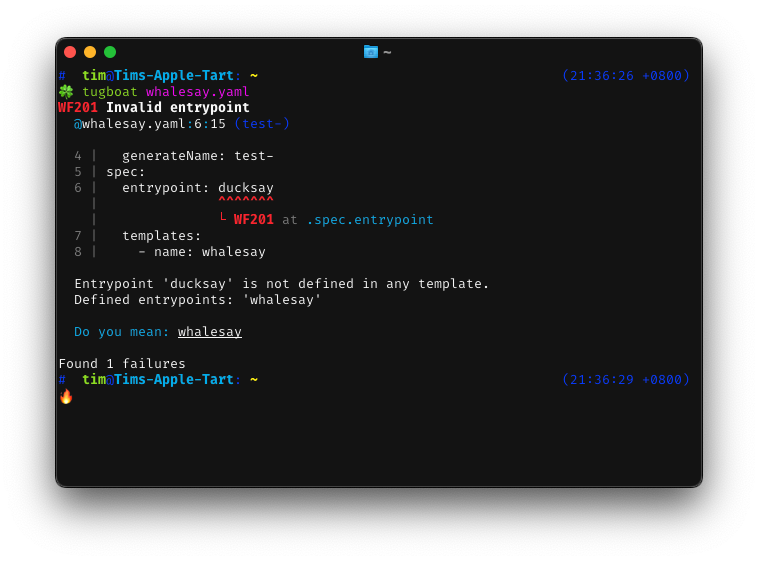Click 'generateName: test-' code line
Screen dimensions: 758x561
click(198, 156)
